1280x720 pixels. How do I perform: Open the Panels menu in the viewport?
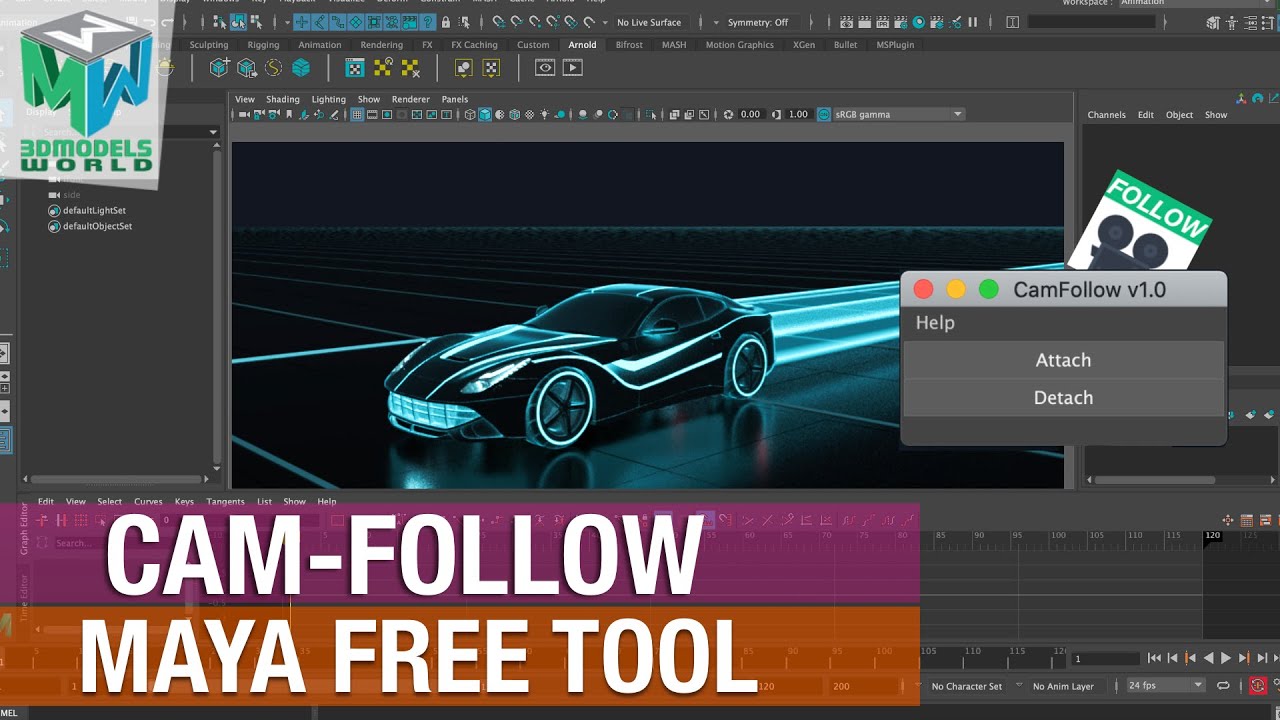pos(457,99)
